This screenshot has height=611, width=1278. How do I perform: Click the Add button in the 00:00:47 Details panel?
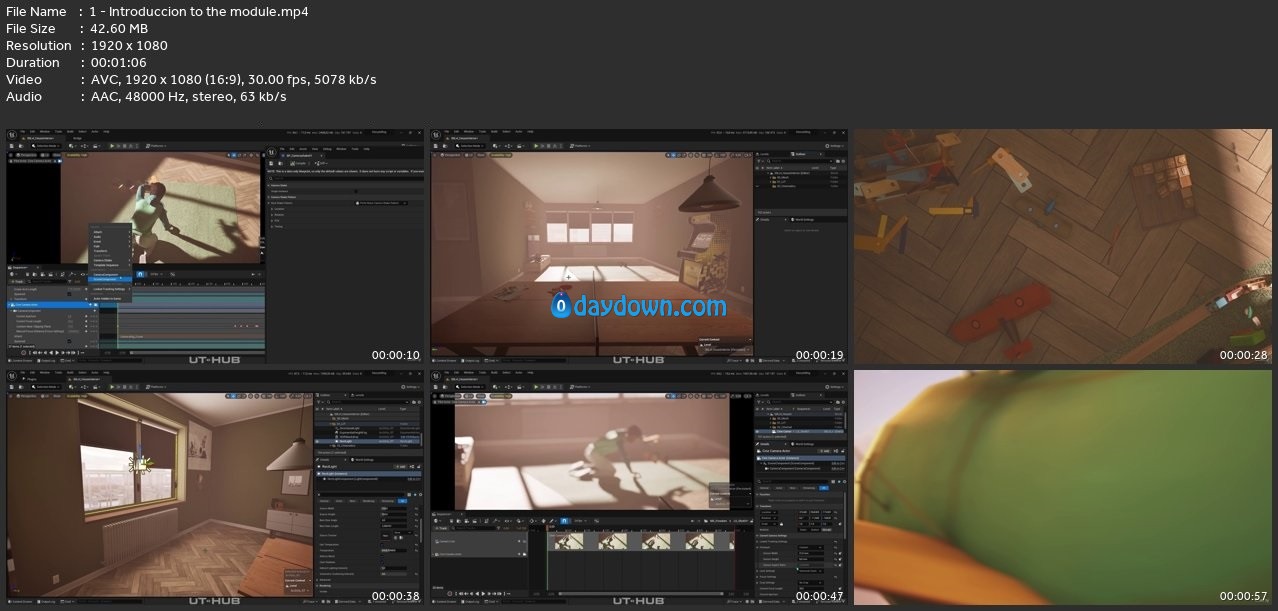(823, 451)
